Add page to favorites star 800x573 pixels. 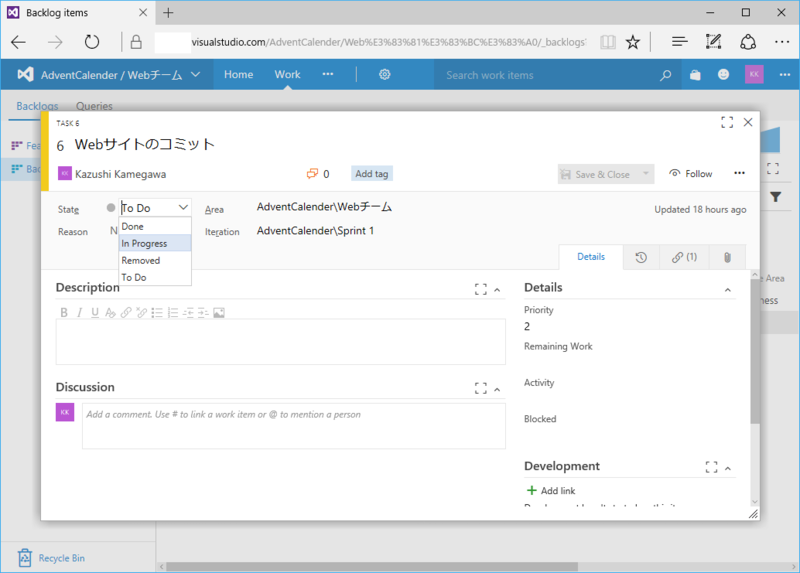click(633, 42)
